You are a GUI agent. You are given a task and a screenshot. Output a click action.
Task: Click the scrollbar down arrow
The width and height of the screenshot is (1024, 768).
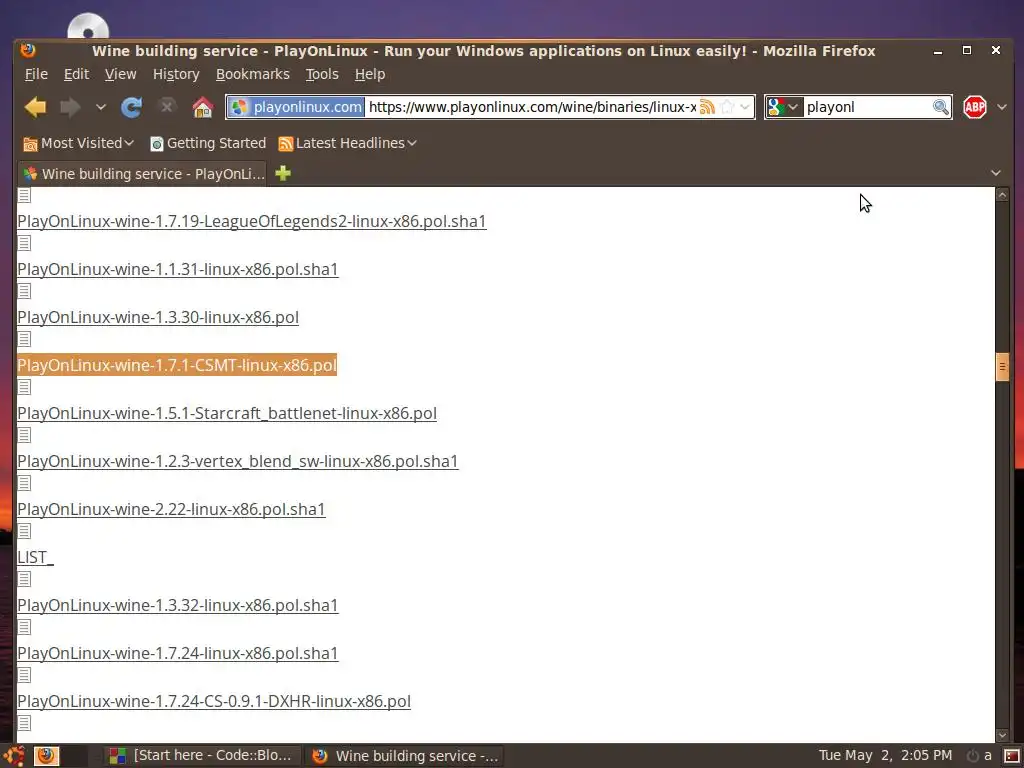point(1002,735)
